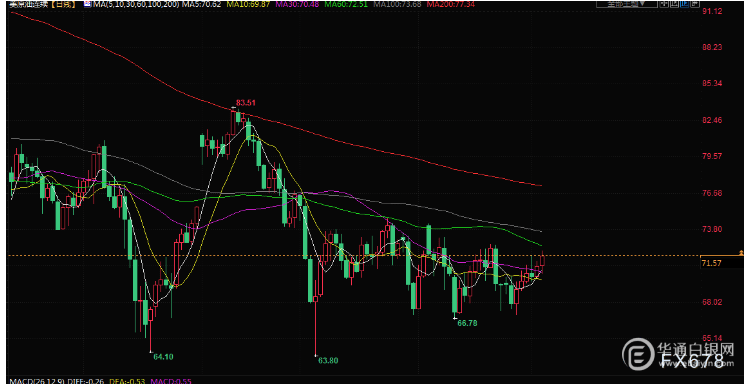This screenshot has height=386, width=749.
Task: Click the rightmost toolbar icon at top right
Action: [x=695, y=4]
